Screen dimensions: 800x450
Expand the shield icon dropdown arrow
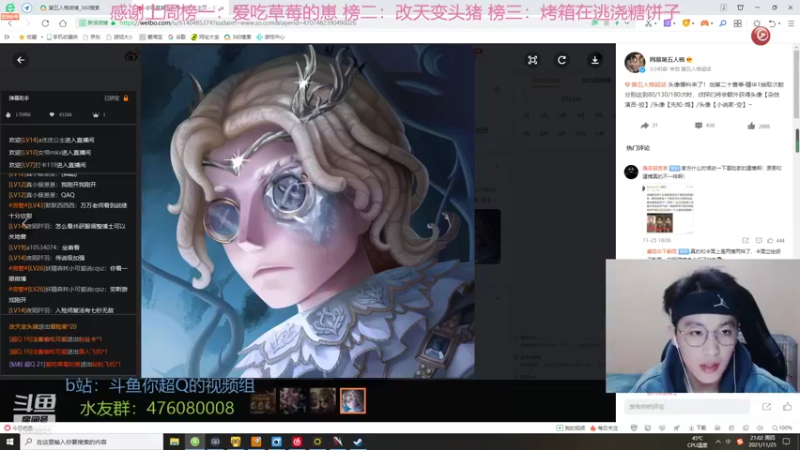click(x=693, y=23)
